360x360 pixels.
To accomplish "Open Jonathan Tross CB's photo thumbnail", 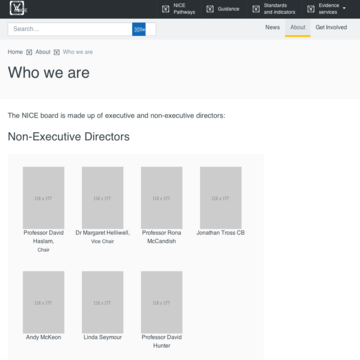I will pyautogui.click(x=221, y=198).
